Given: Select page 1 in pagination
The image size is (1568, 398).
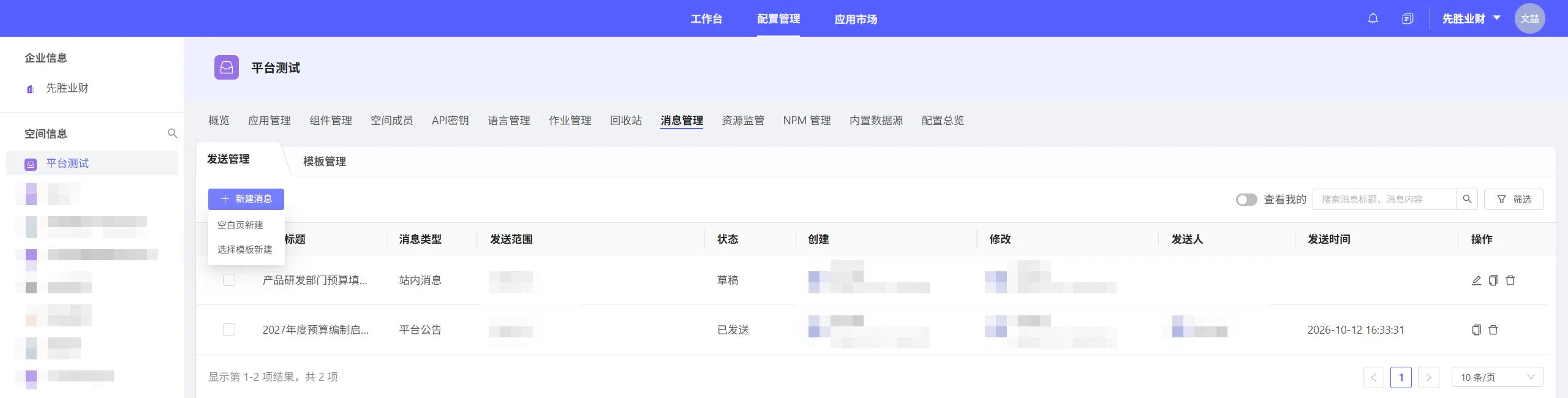Looking at the screenshot, I should tap(1401, 377).
